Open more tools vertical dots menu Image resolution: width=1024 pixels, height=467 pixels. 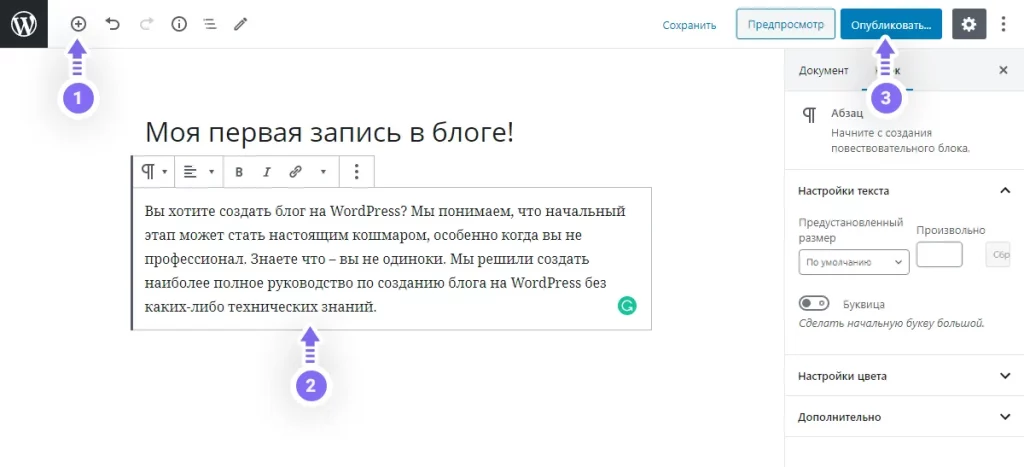point(1004,24)
